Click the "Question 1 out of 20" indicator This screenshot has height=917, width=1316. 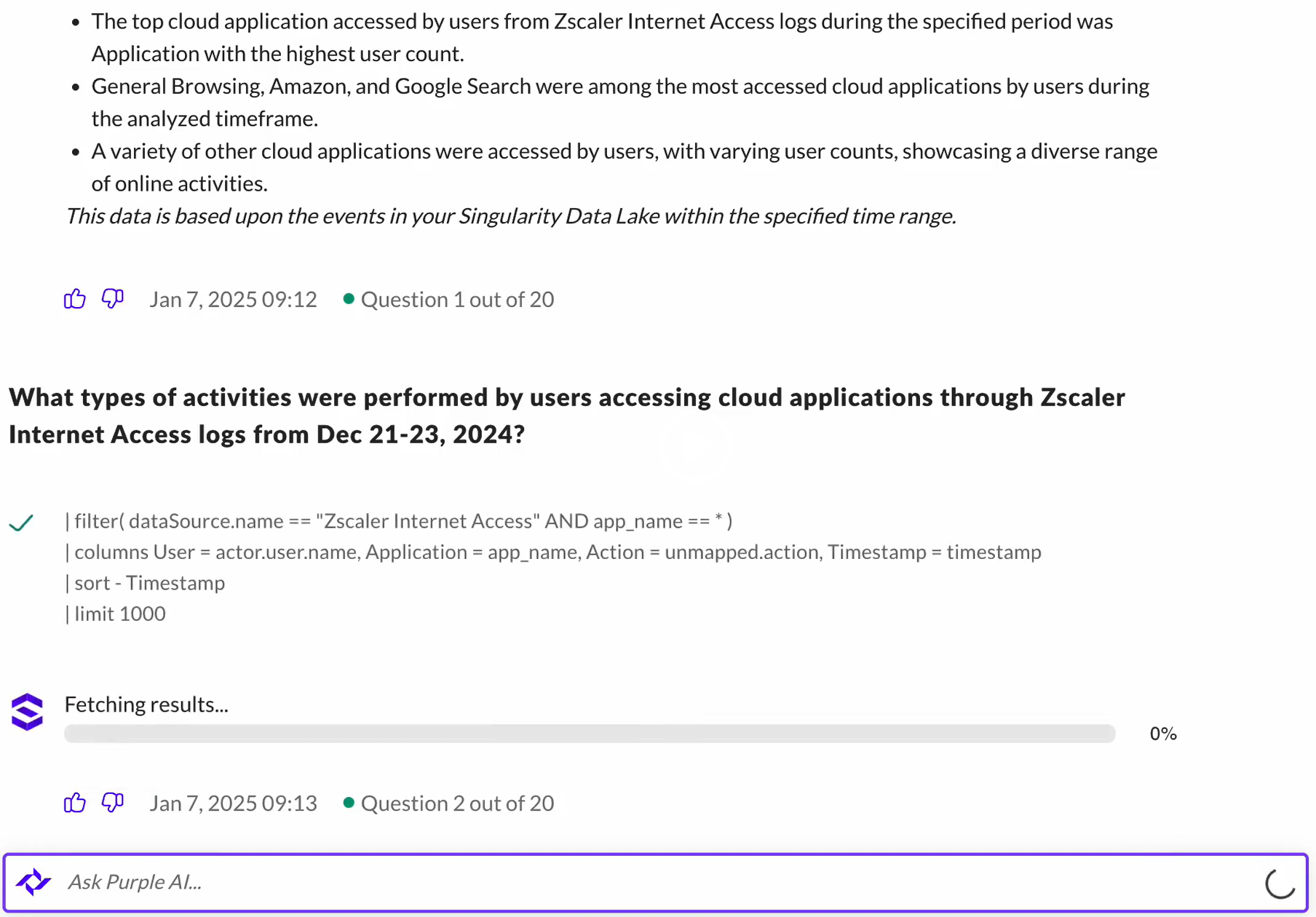456,299
